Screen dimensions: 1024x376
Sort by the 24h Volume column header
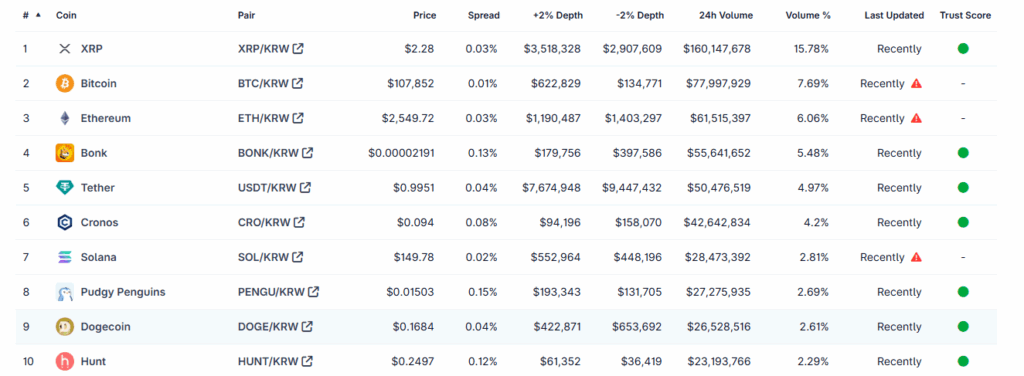coord(726,15)
